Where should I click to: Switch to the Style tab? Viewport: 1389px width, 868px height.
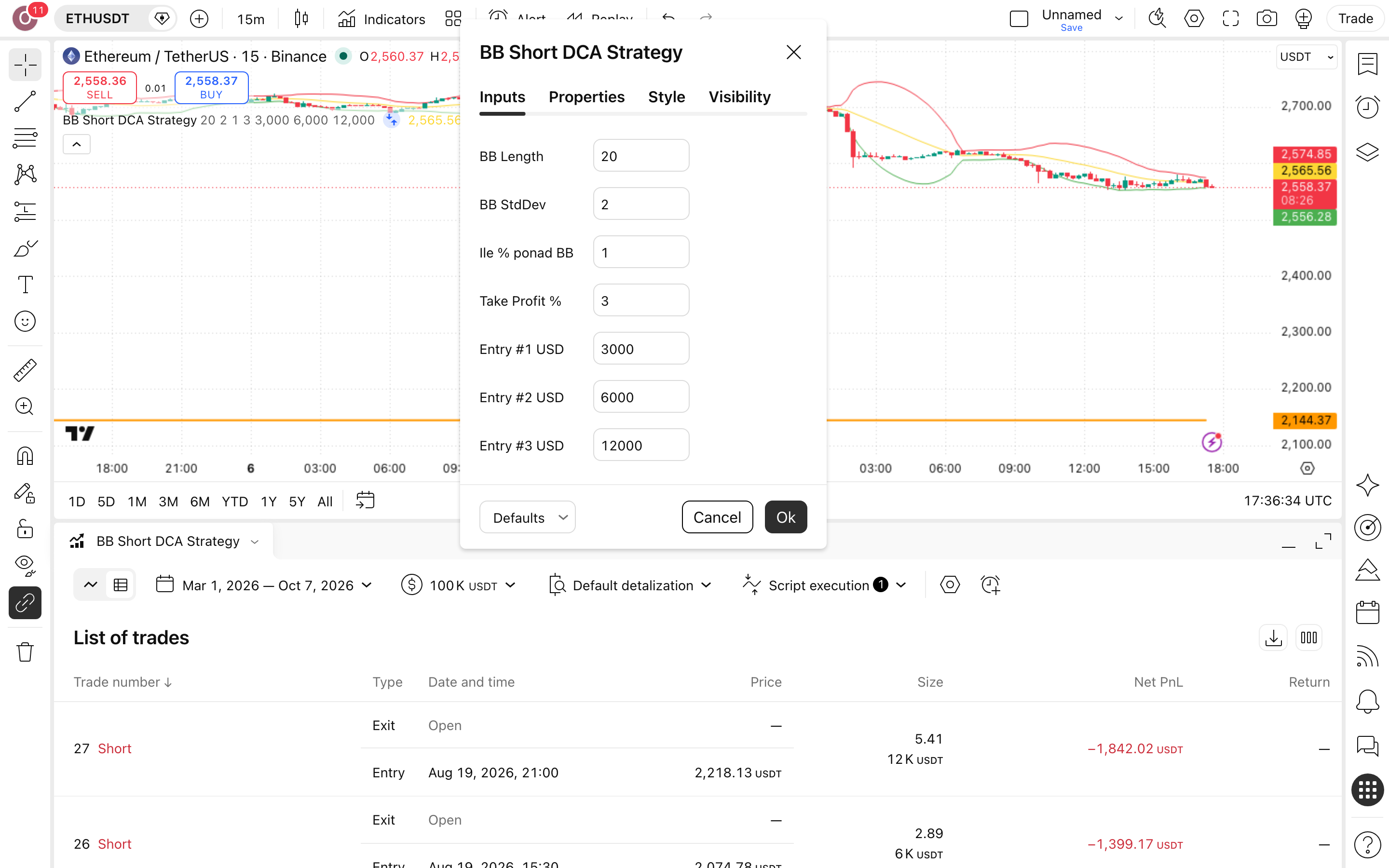(x=667, y=97)
